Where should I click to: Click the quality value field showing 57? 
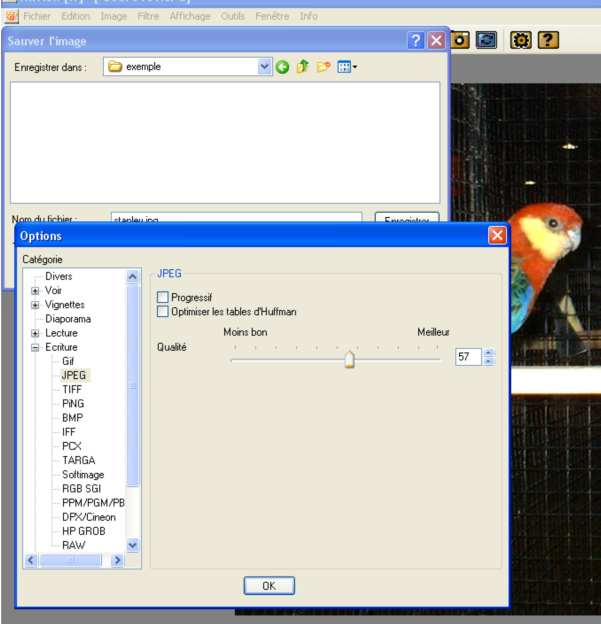coord(468,357)
